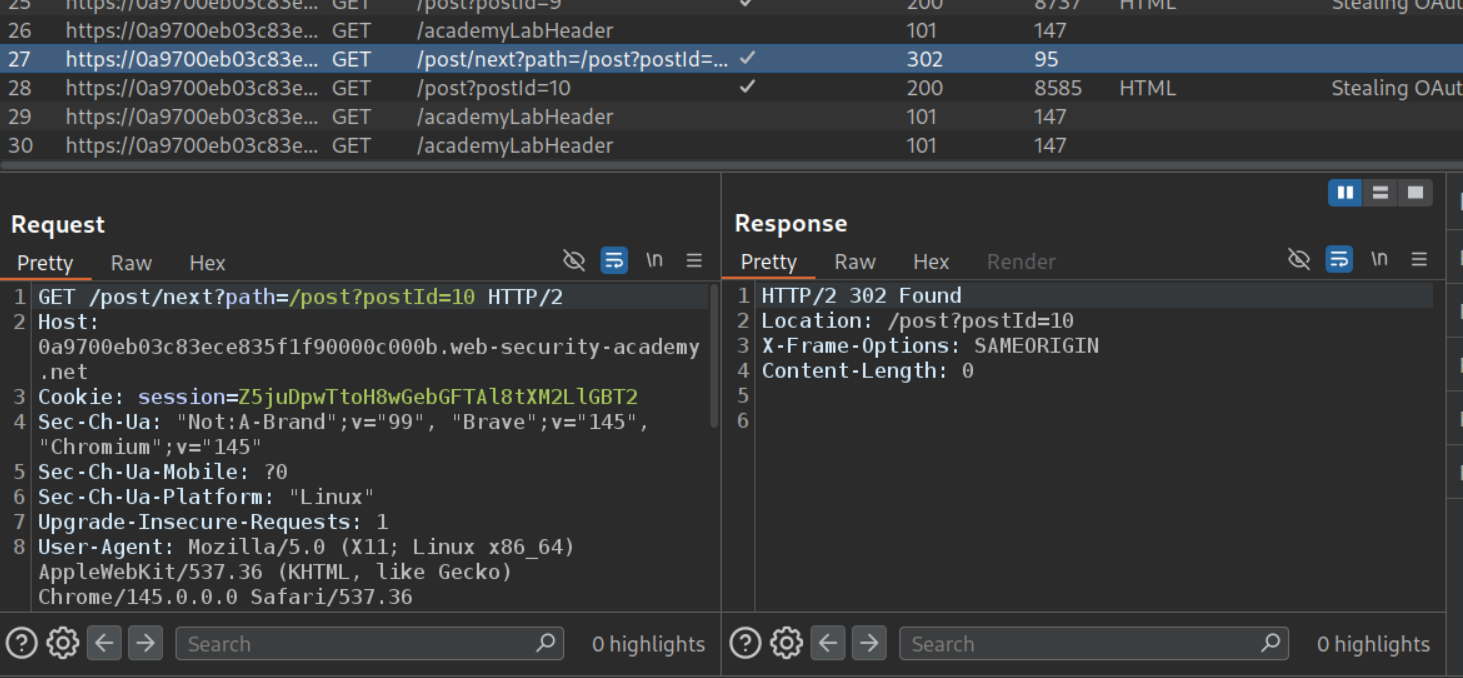The height and width of the screenshot is (678, 1463).
Task: Select history row 28 /post?postId=10
Action: pos(493,88)
